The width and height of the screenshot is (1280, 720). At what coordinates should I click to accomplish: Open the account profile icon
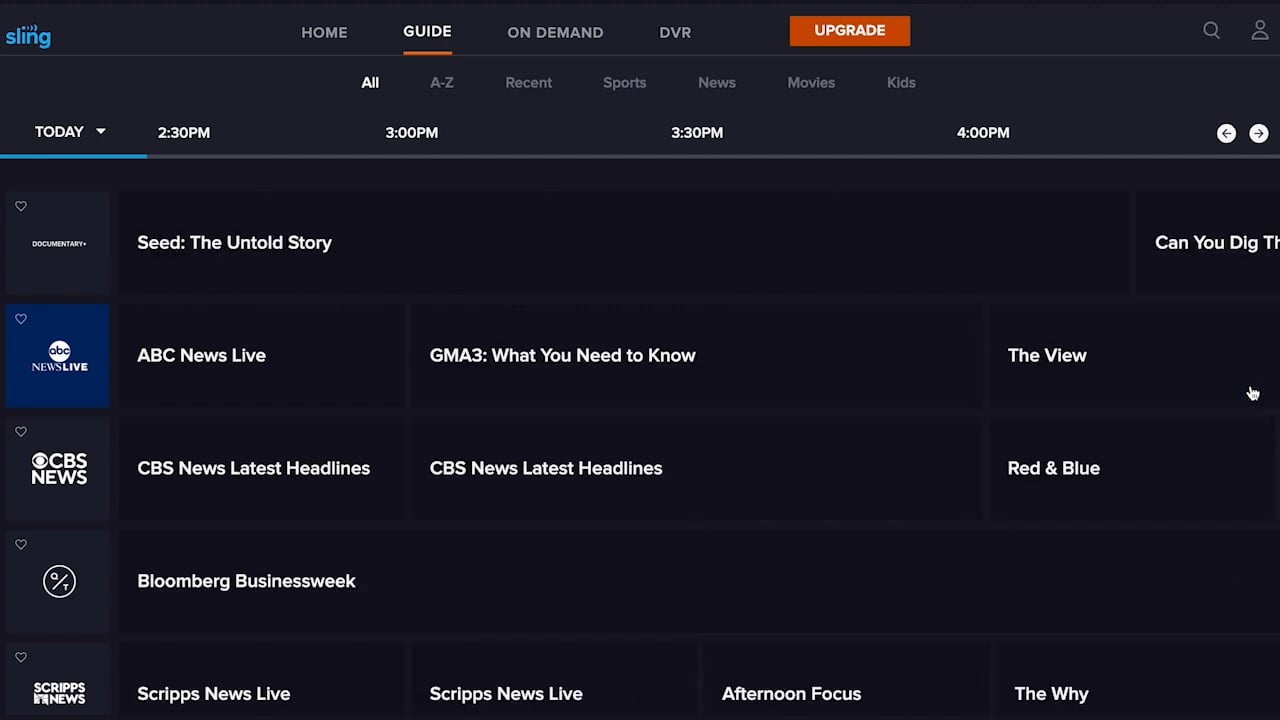pos(1260,31)
